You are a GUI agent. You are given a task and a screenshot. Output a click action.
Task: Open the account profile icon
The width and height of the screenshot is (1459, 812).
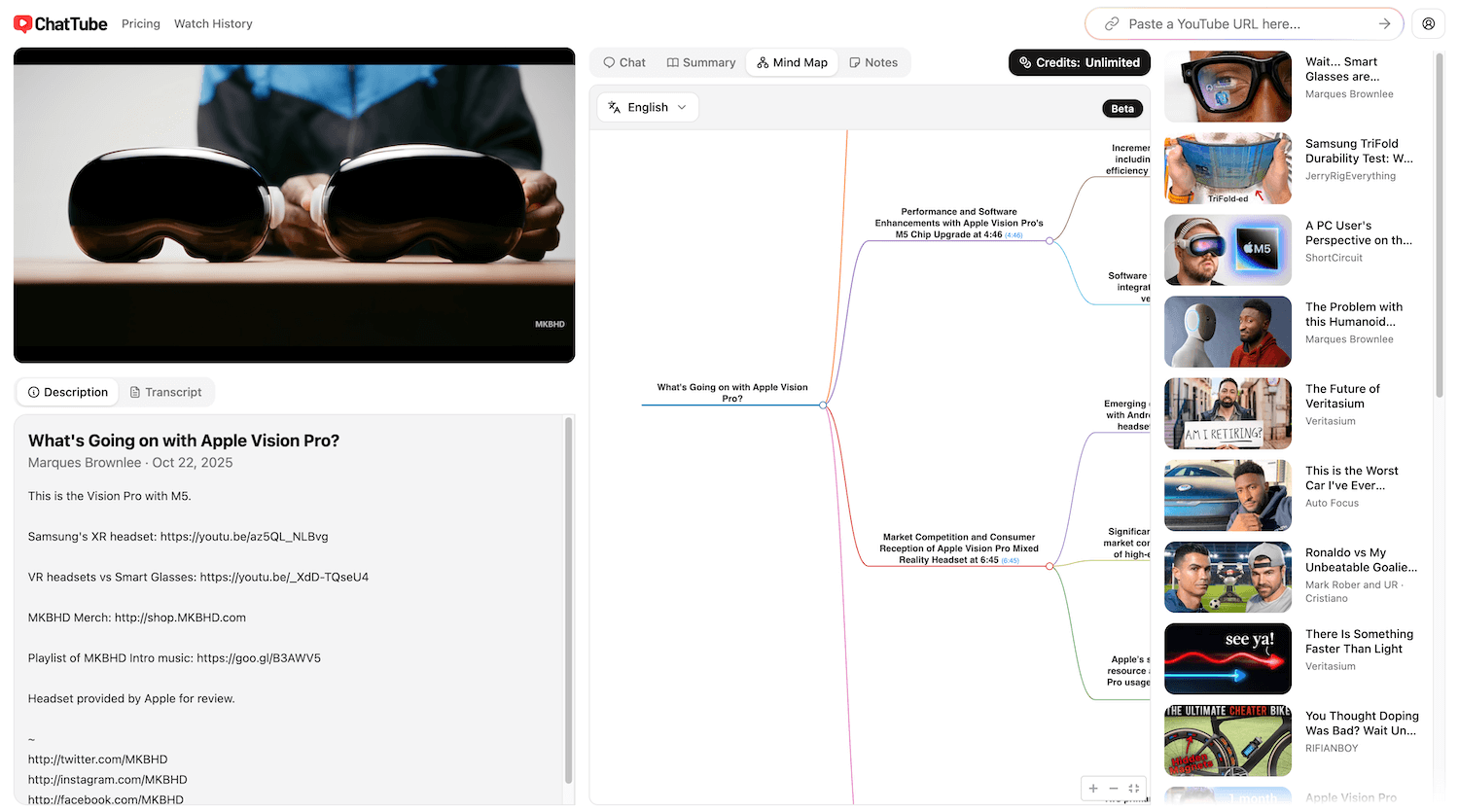(x=1427, y=23)
